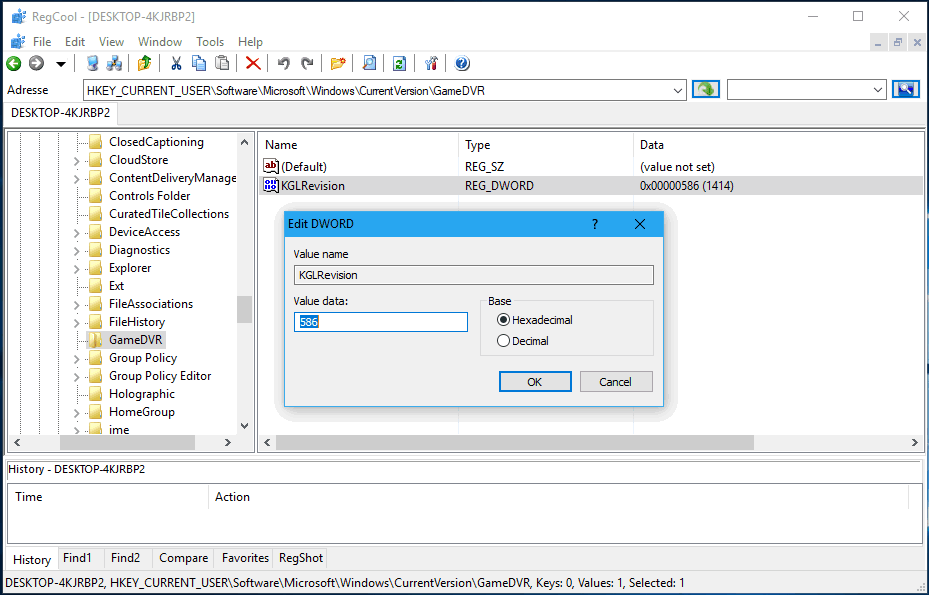Image resolution: width=929 pixels, height=595 pixels.
Task: Click Cancel in Edit DWORD dialog
Action: click(x=616, y=382)
